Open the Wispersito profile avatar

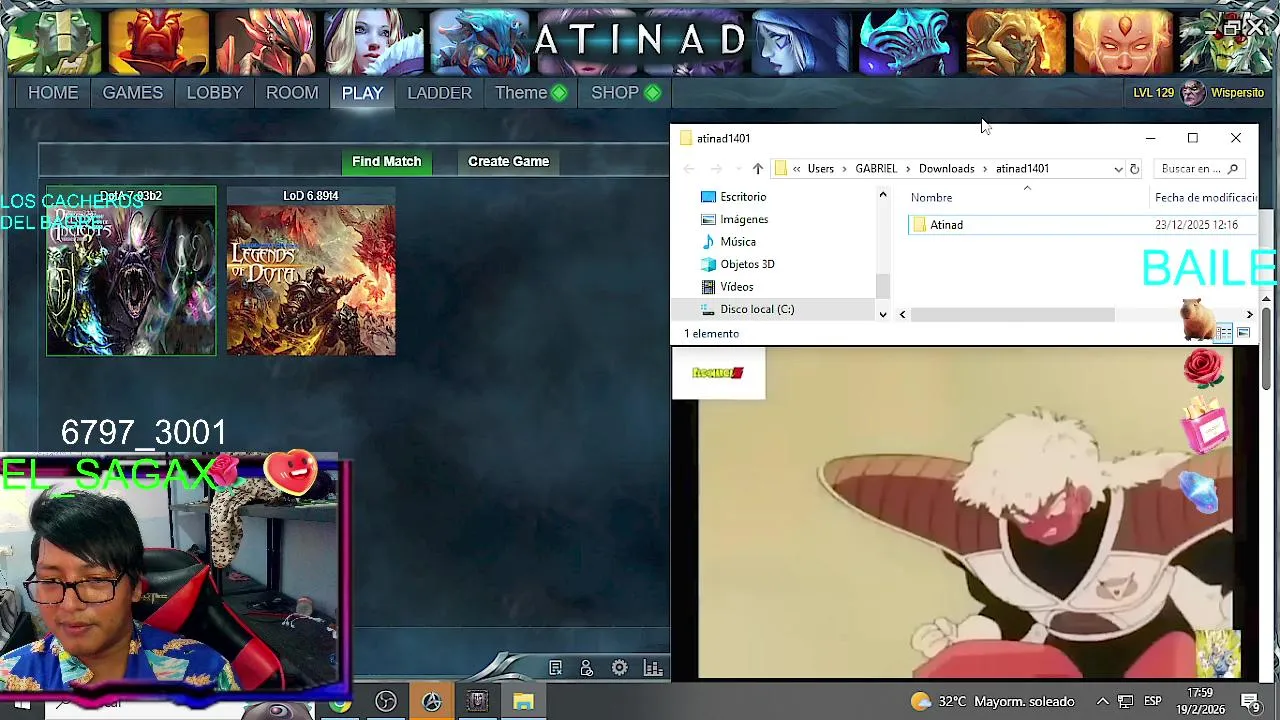(x=1192, y=92)
